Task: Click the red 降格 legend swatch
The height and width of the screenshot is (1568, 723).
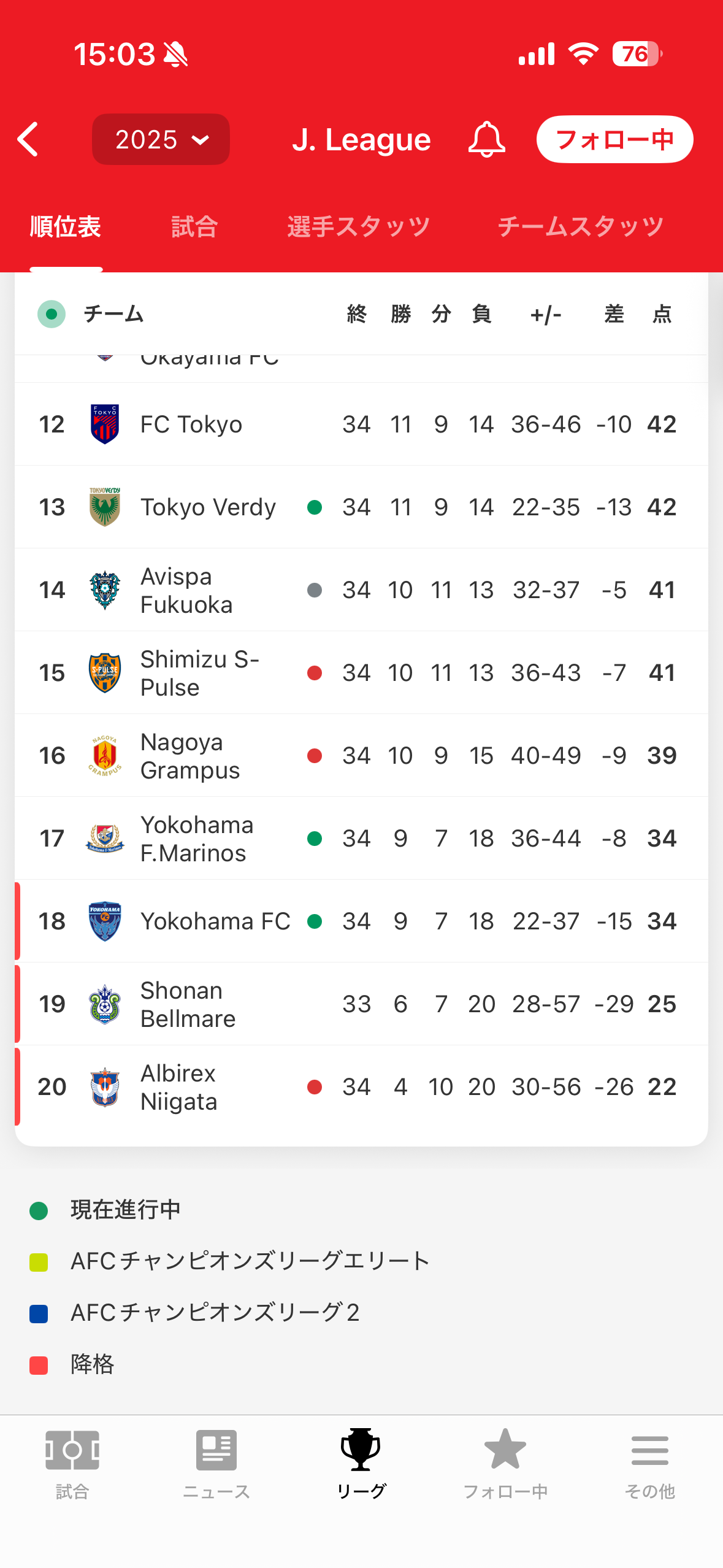Action: point(39,1365)
